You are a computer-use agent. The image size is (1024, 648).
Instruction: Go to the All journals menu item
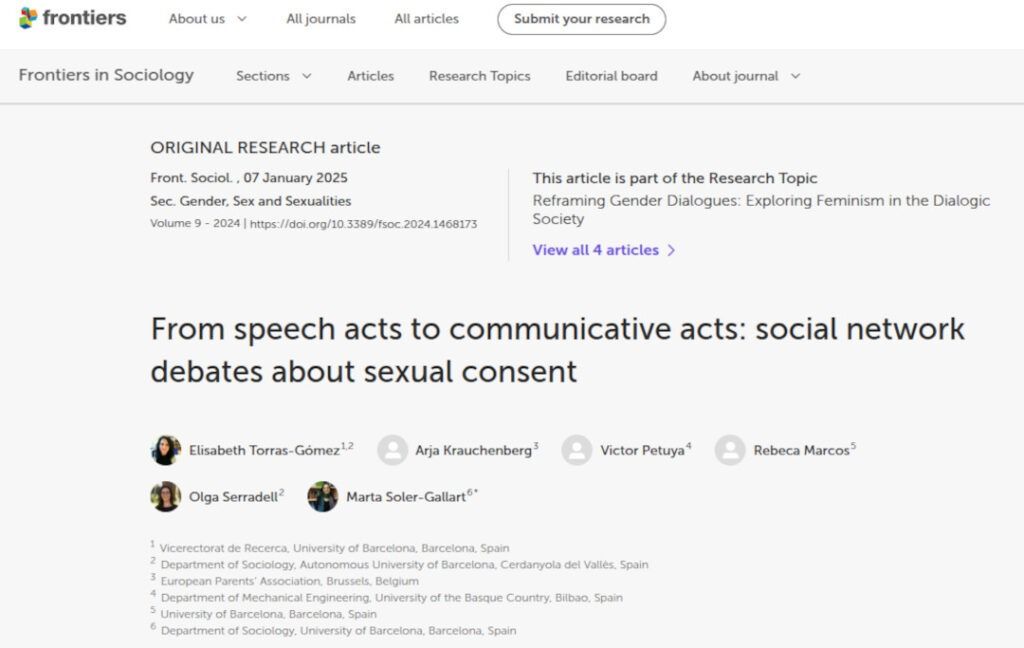tap(320, 18)
